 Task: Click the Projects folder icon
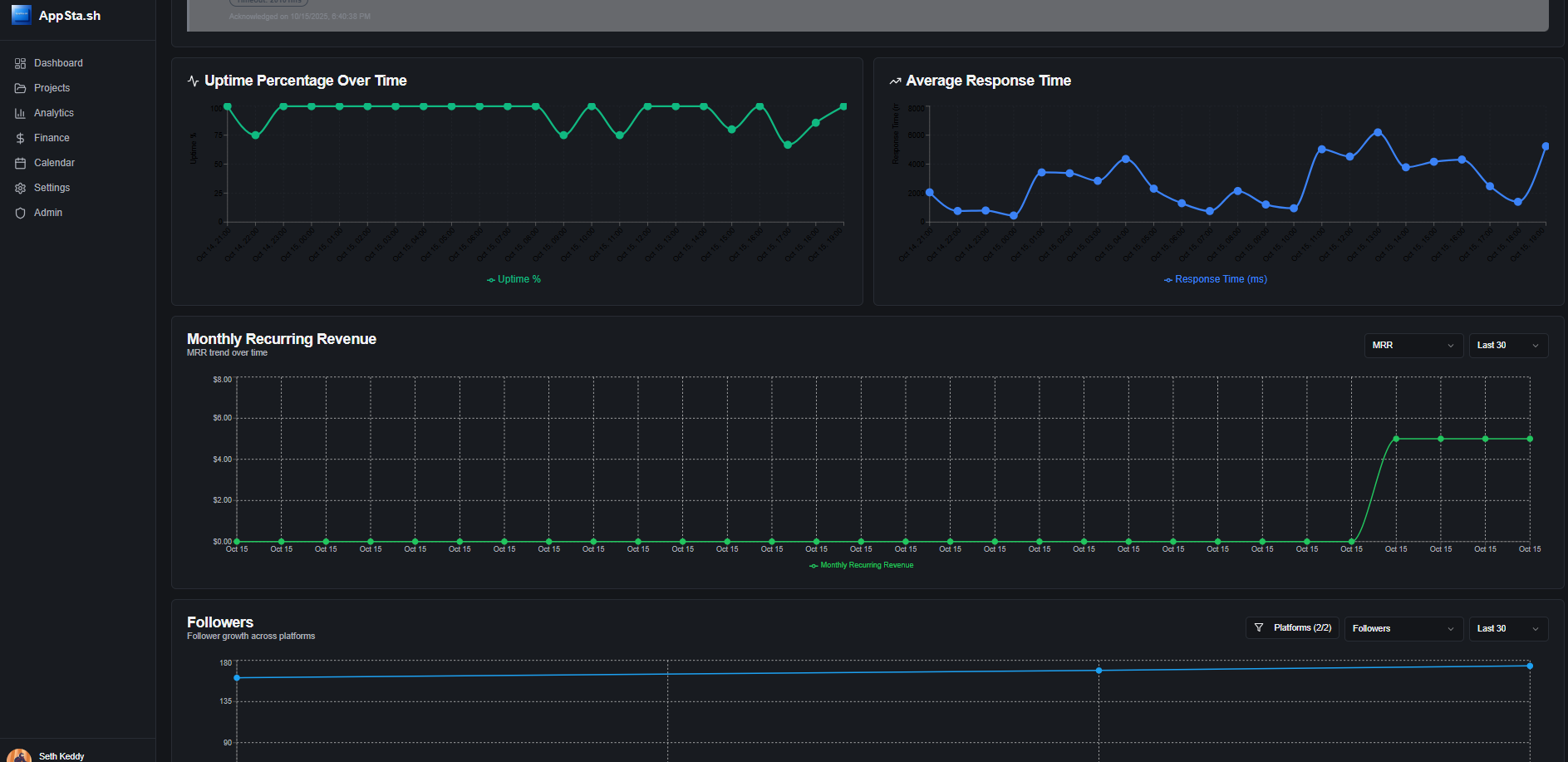(x=20, y=88)
